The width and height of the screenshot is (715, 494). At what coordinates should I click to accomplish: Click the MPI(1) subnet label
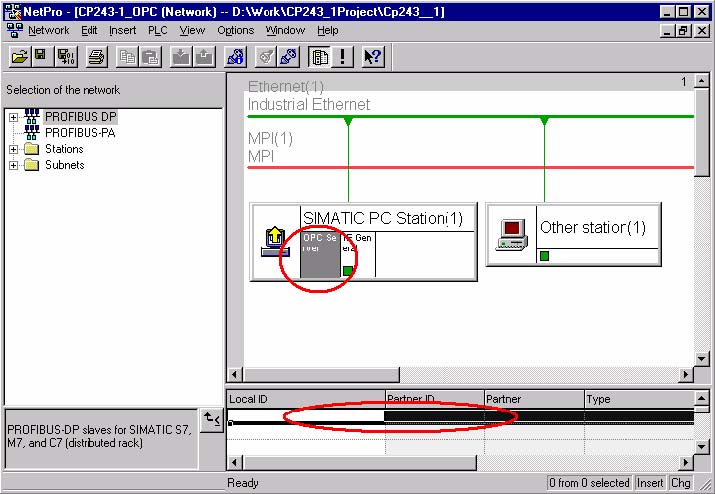(270, 138)
